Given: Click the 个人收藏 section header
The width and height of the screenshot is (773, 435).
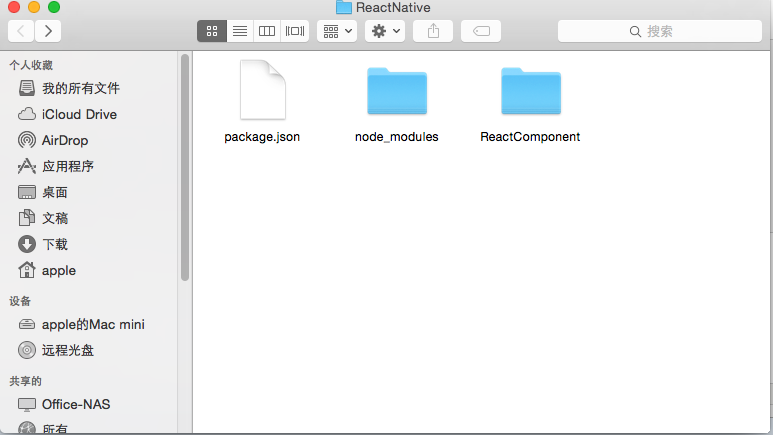Looking at the screenshot, I should (31, 65).
